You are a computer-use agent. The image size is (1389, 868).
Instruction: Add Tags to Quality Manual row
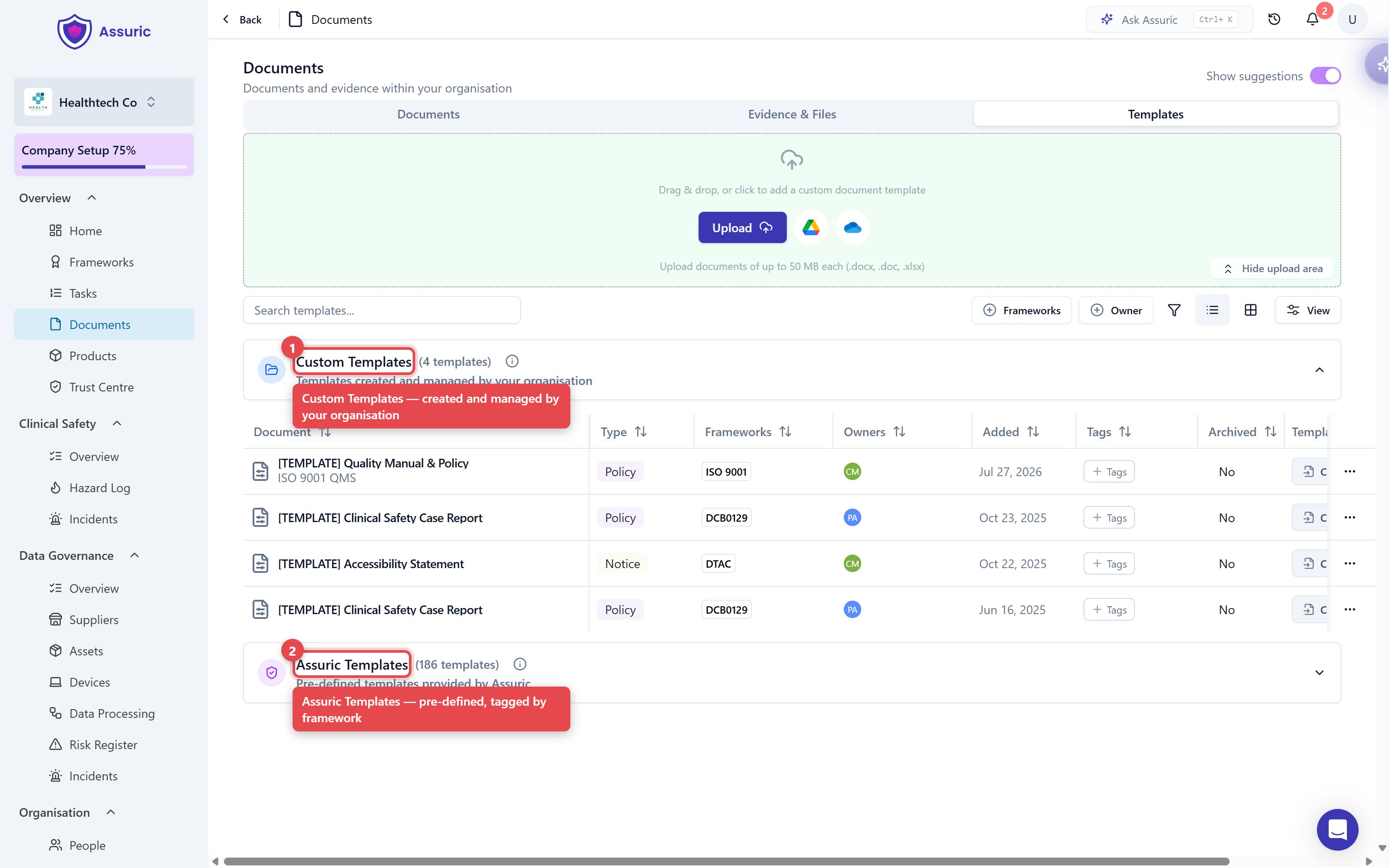(1109, 472)
